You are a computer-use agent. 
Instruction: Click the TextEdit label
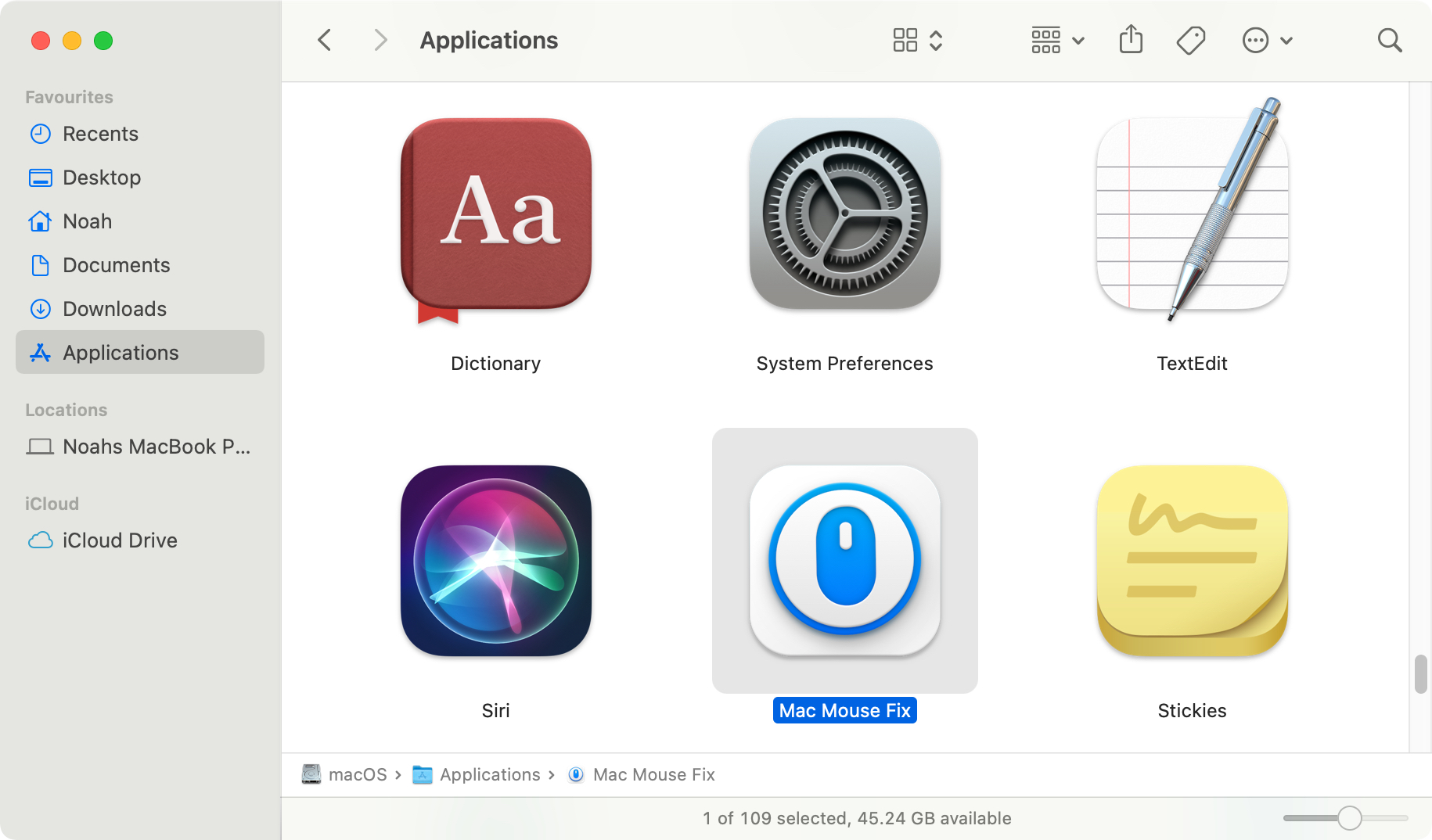(x=1193, y=364)
